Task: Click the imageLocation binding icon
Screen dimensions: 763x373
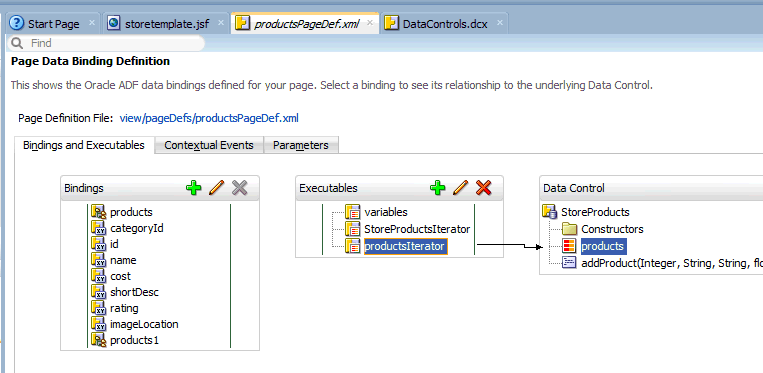Action: pos(99,324)
